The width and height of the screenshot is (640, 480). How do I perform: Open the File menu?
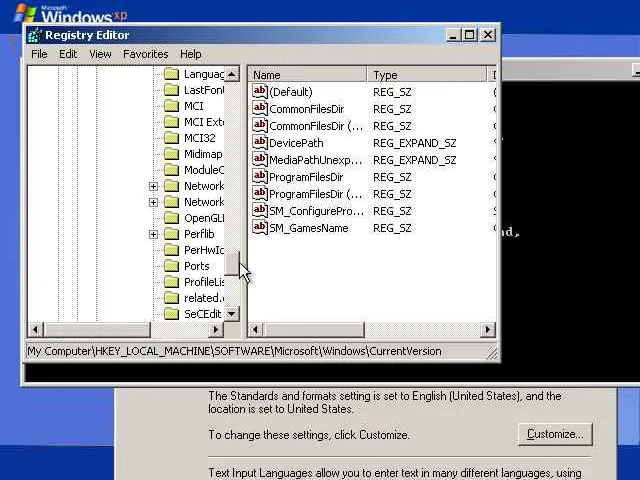[39, 54]
